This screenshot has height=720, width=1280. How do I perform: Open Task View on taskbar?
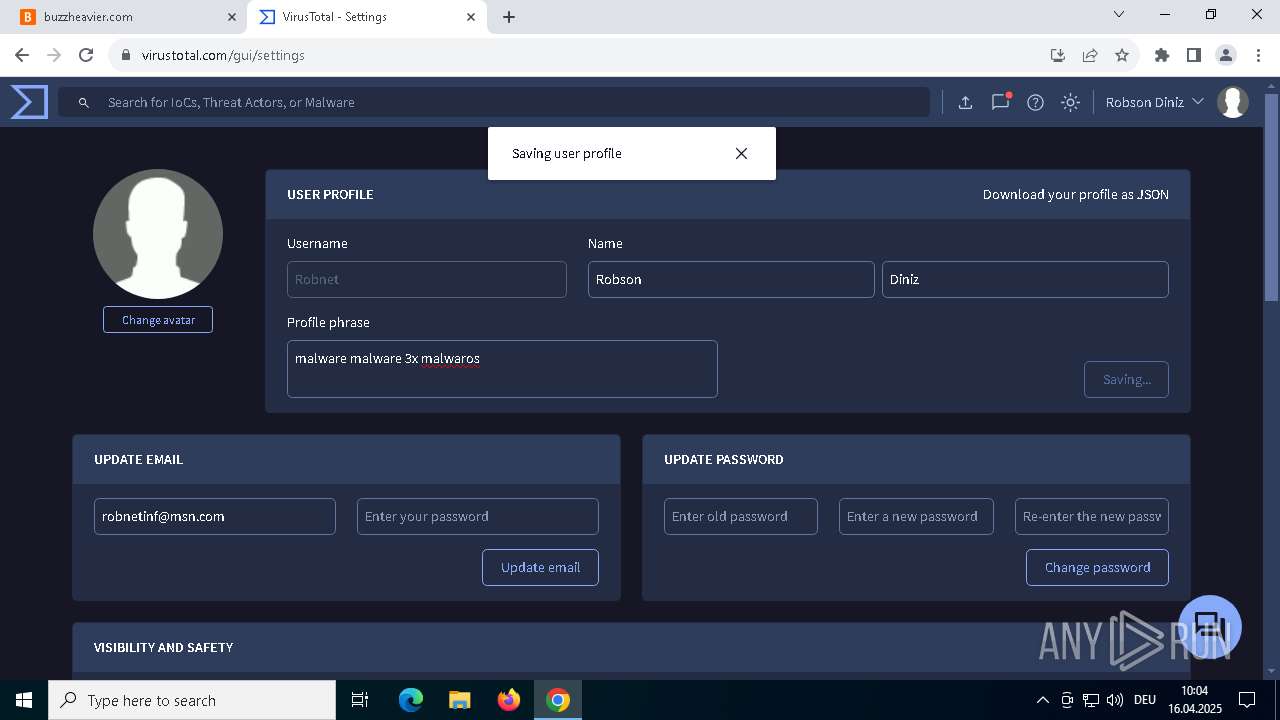pos(360,700)
